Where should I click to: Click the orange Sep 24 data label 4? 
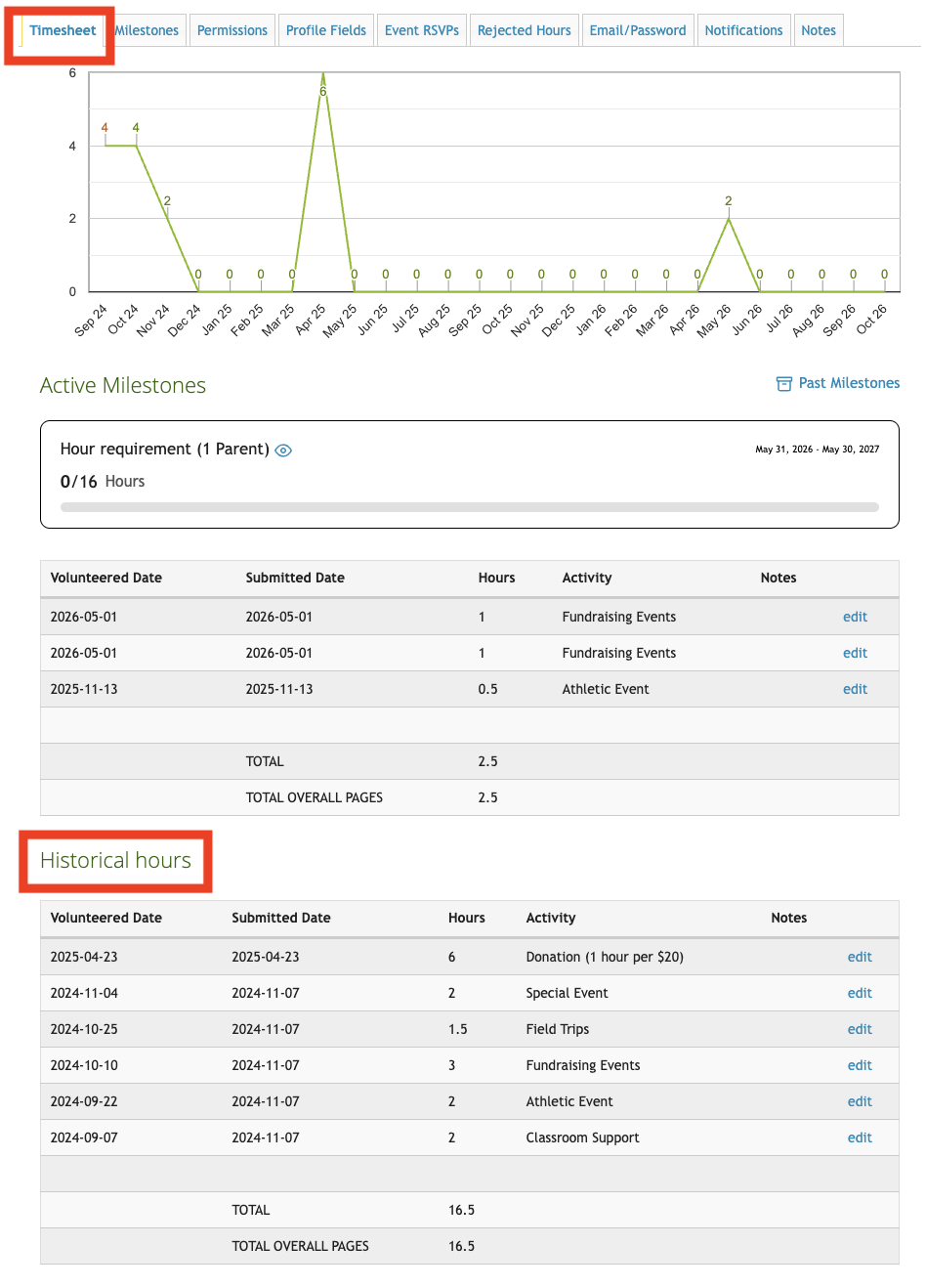[105, 128]
